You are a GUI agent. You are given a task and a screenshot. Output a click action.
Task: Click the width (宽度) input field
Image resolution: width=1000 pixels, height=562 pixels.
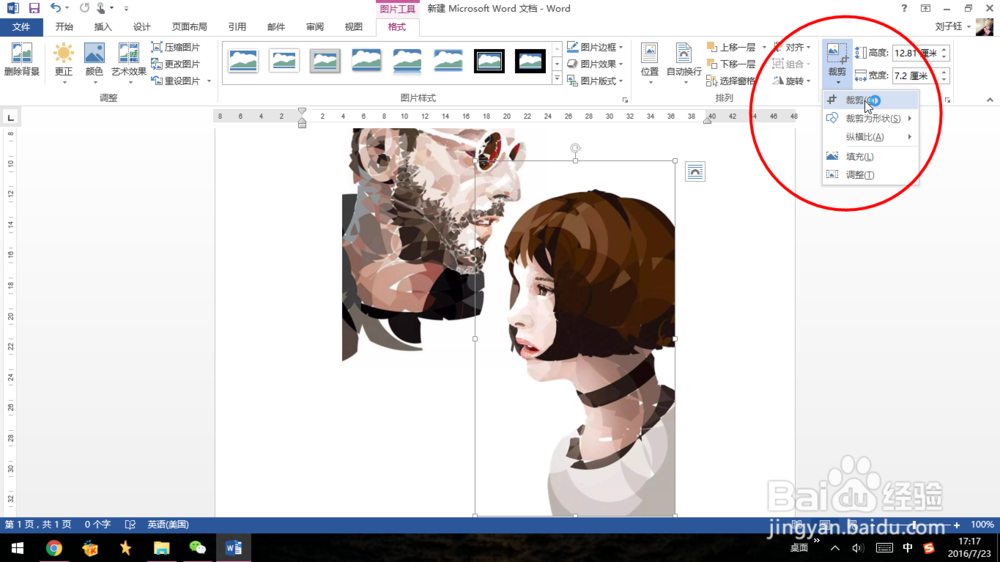tap(916, 75)
